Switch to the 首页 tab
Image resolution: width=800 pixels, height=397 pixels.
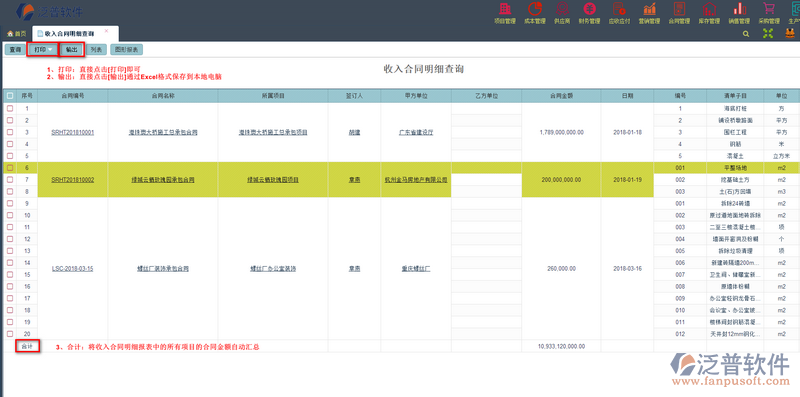coord(16,34)
